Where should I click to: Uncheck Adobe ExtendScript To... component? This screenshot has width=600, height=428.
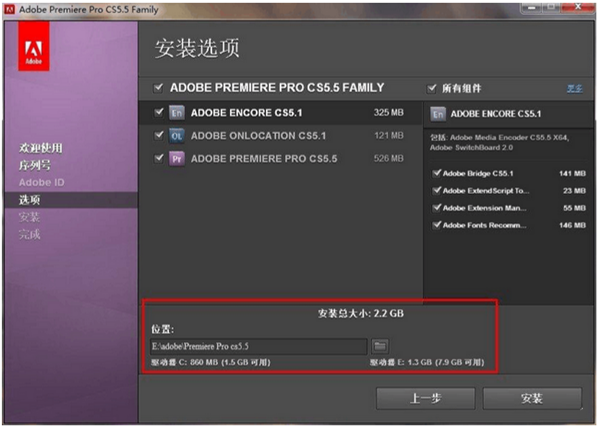click(437, 190)
